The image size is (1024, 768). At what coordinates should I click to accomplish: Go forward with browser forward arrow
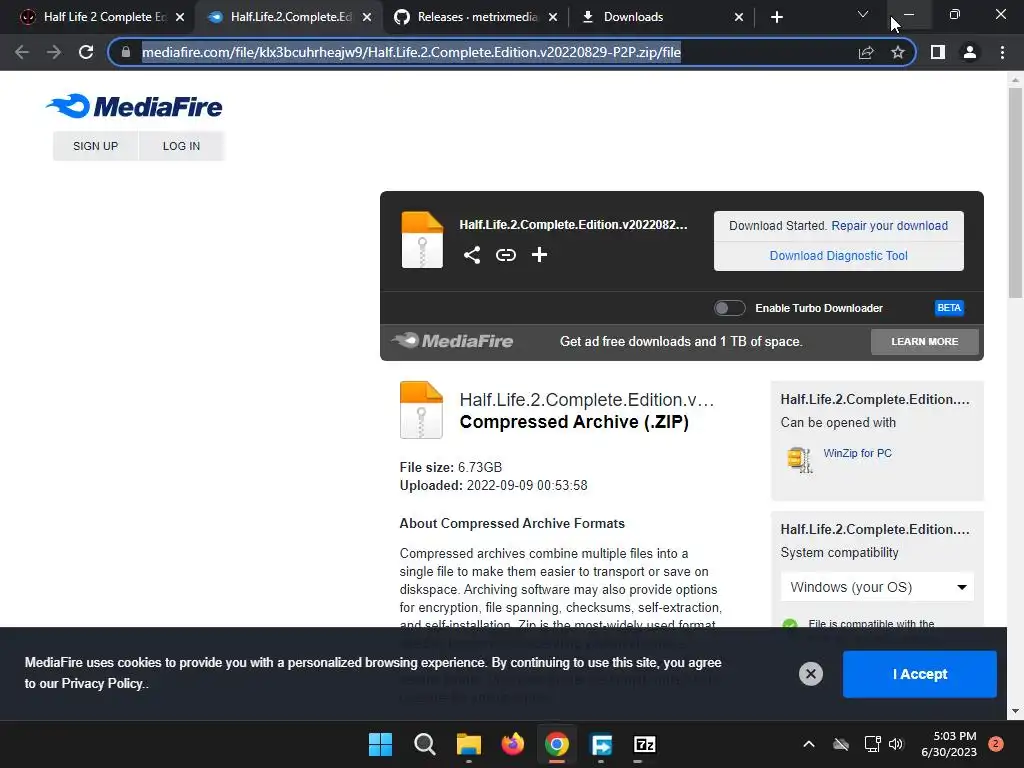54,52
